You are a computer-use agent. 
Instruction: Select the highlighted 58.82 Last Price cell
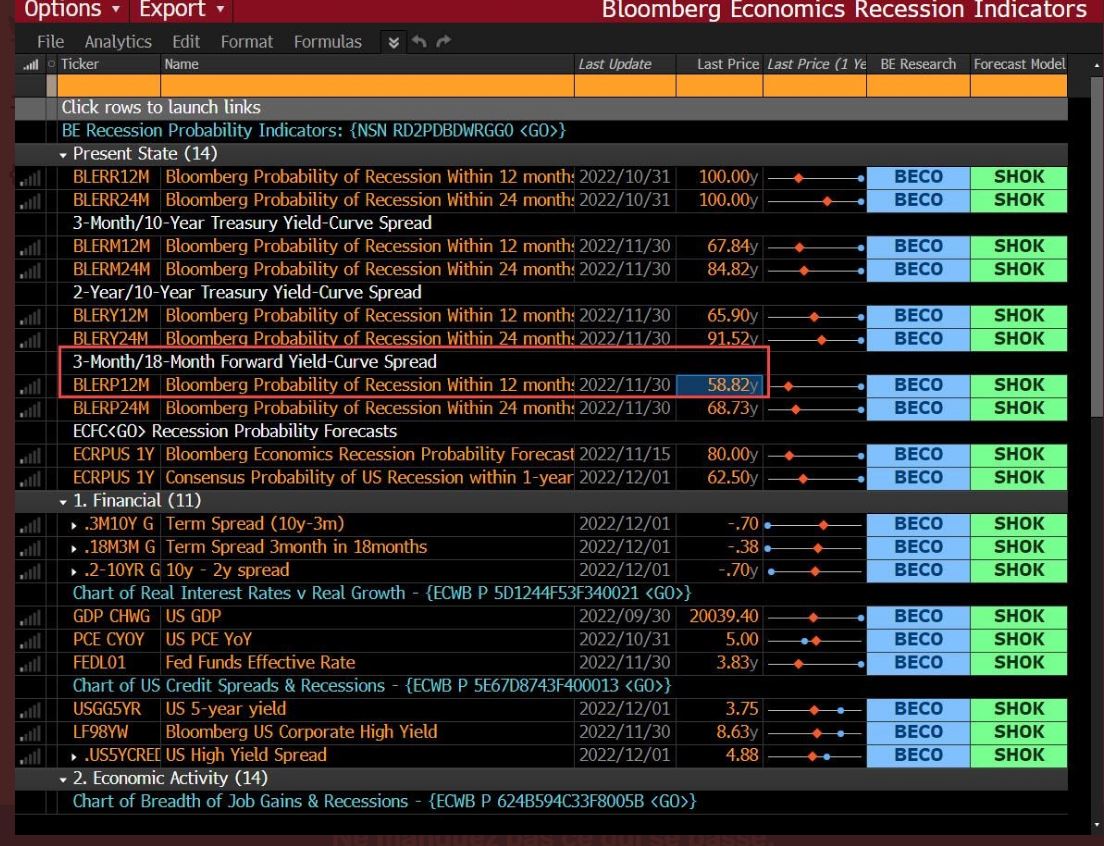coord(719,386)
